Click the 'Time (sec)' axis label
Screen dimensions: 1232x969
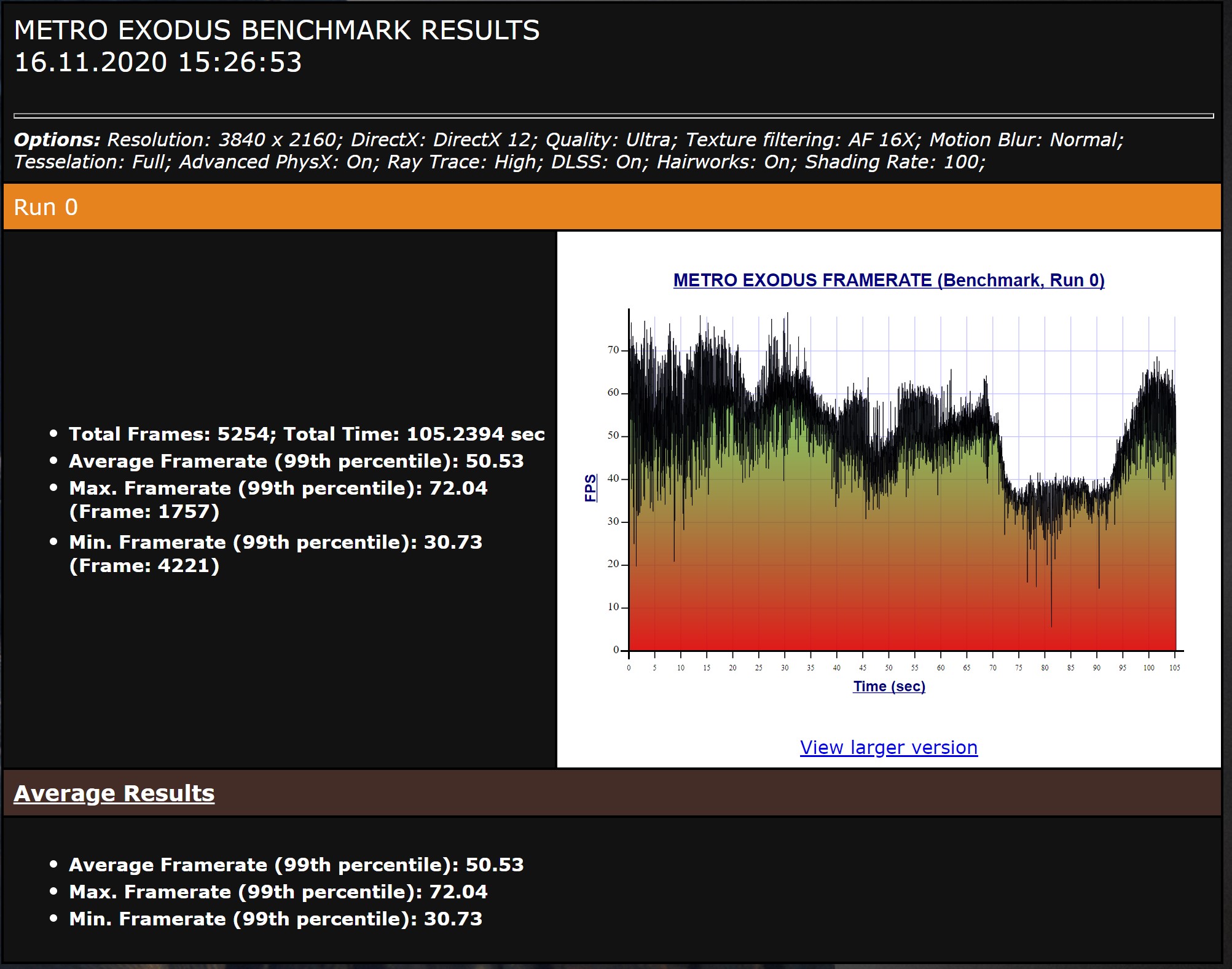click(x=889, y=686)
